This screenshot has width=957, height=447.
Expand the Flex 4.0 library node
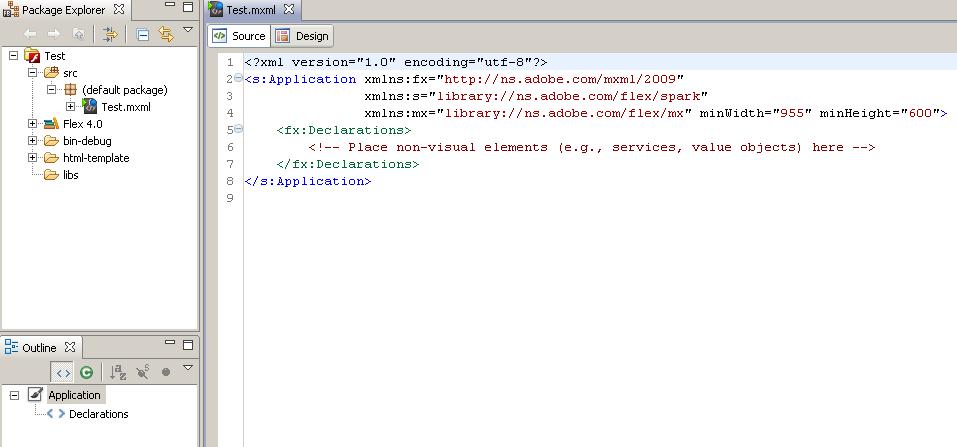pyautogui.click(x=32, y=124)
